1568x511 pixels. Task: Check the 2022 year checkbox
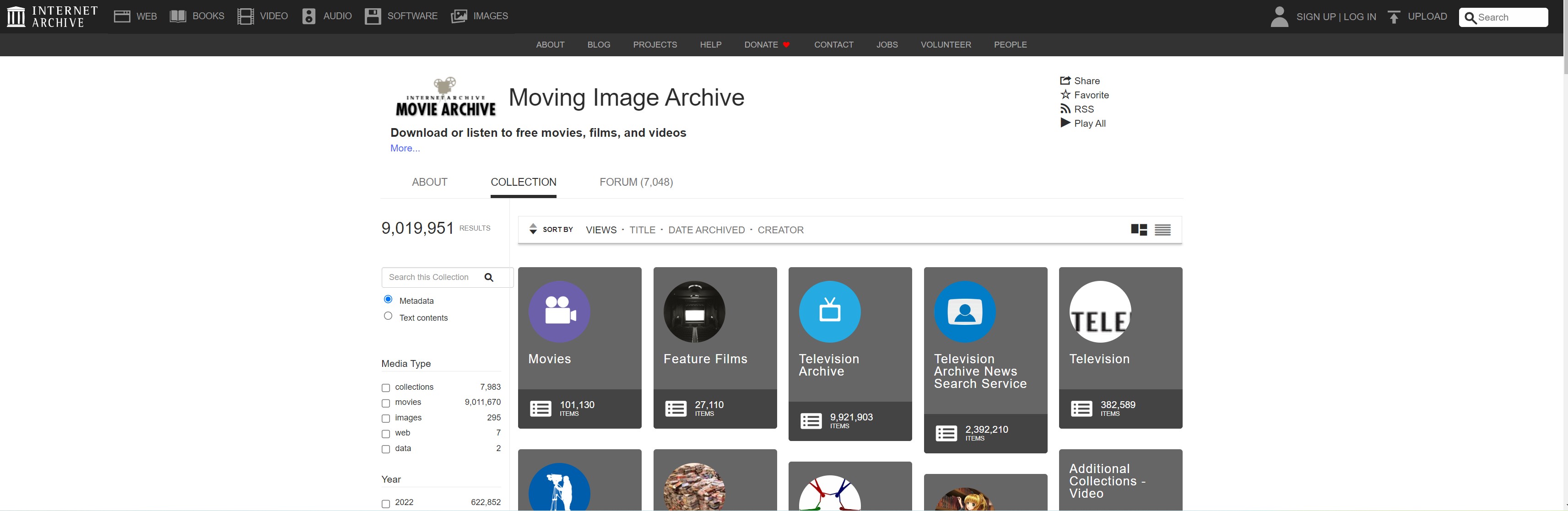pyautogui.click(x=385, y=504)
